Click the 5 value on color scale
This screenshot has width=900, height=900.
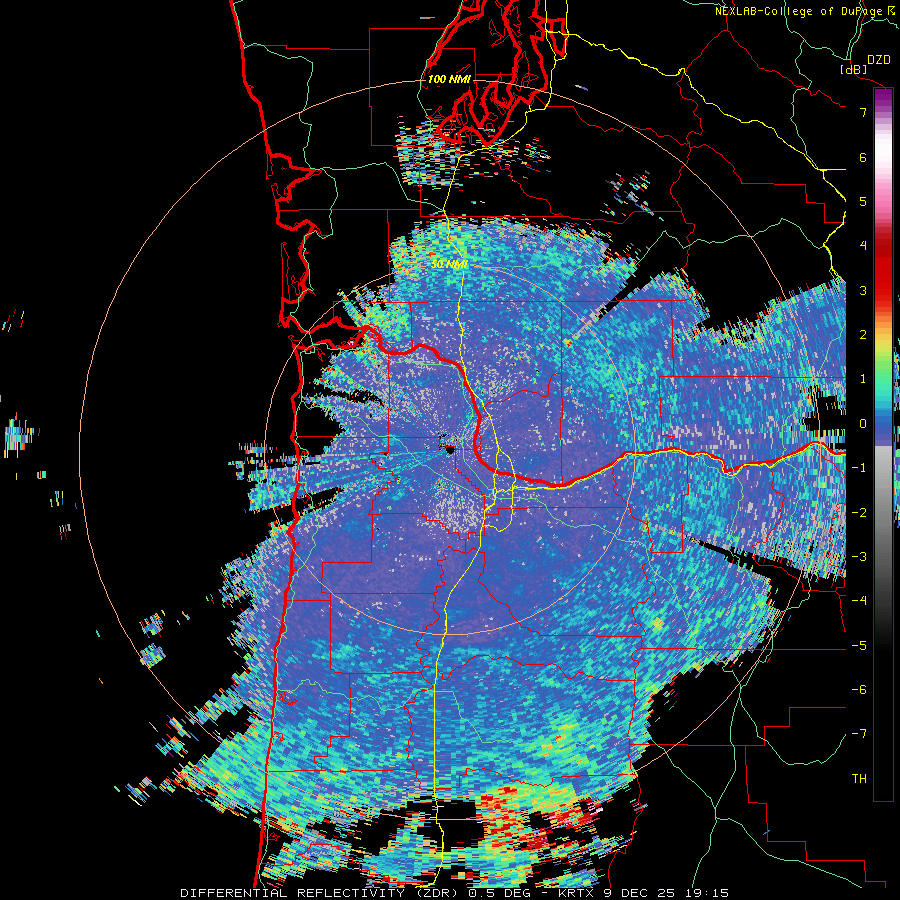[863, 201]
